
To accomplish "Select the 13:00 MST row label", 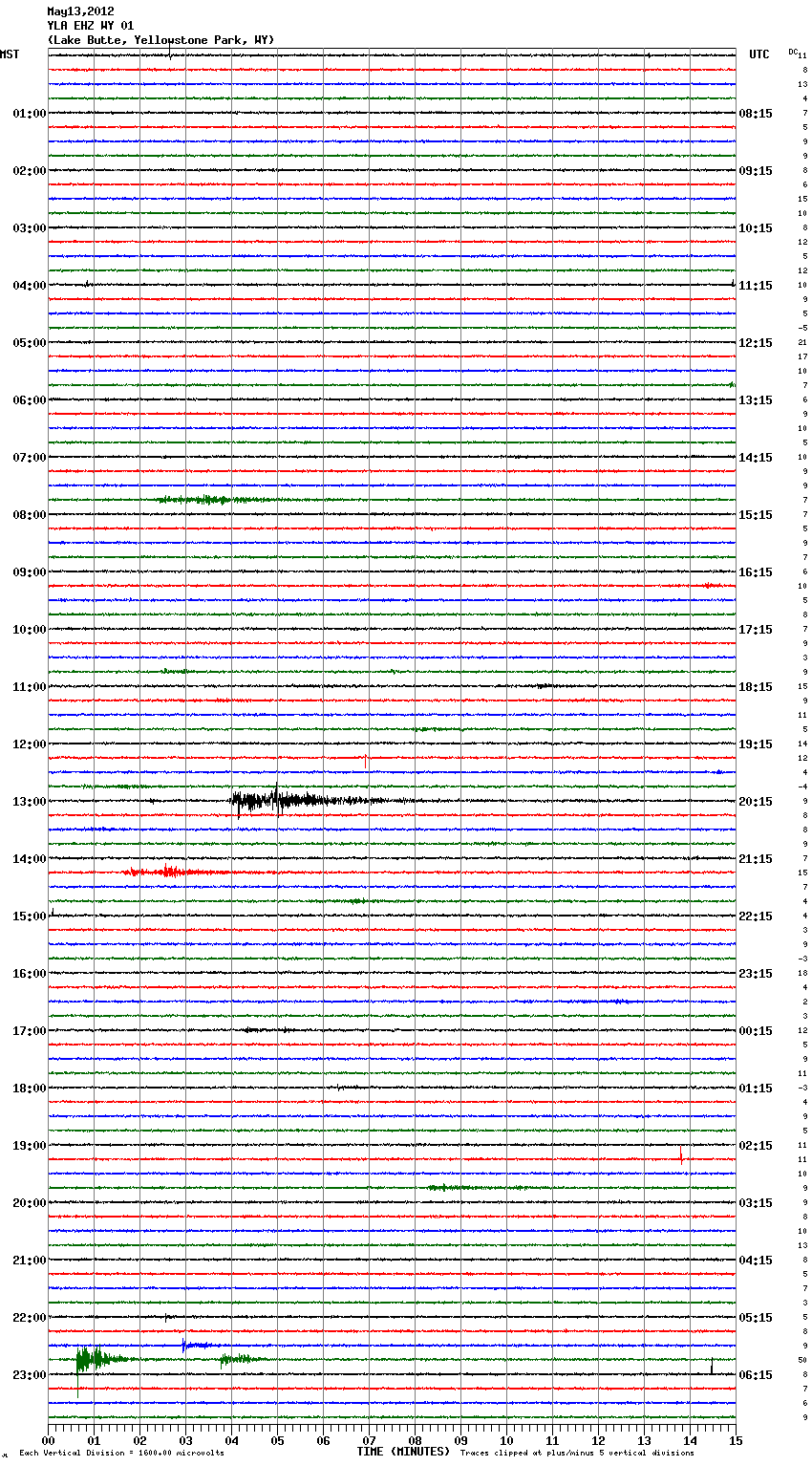I will (30, 802).
